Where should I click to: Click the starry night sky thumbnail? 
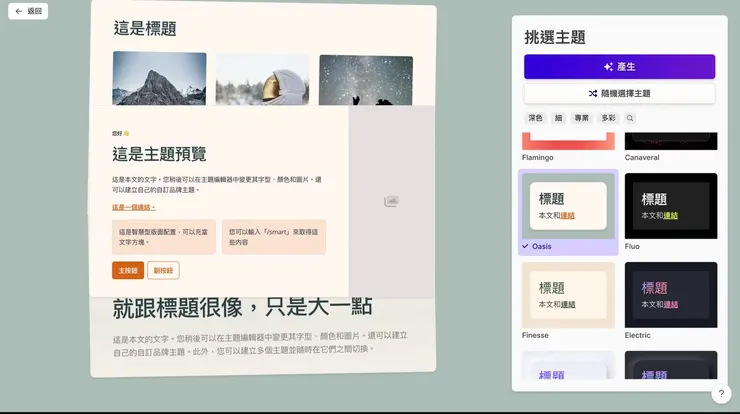click(x=366, y=80)
